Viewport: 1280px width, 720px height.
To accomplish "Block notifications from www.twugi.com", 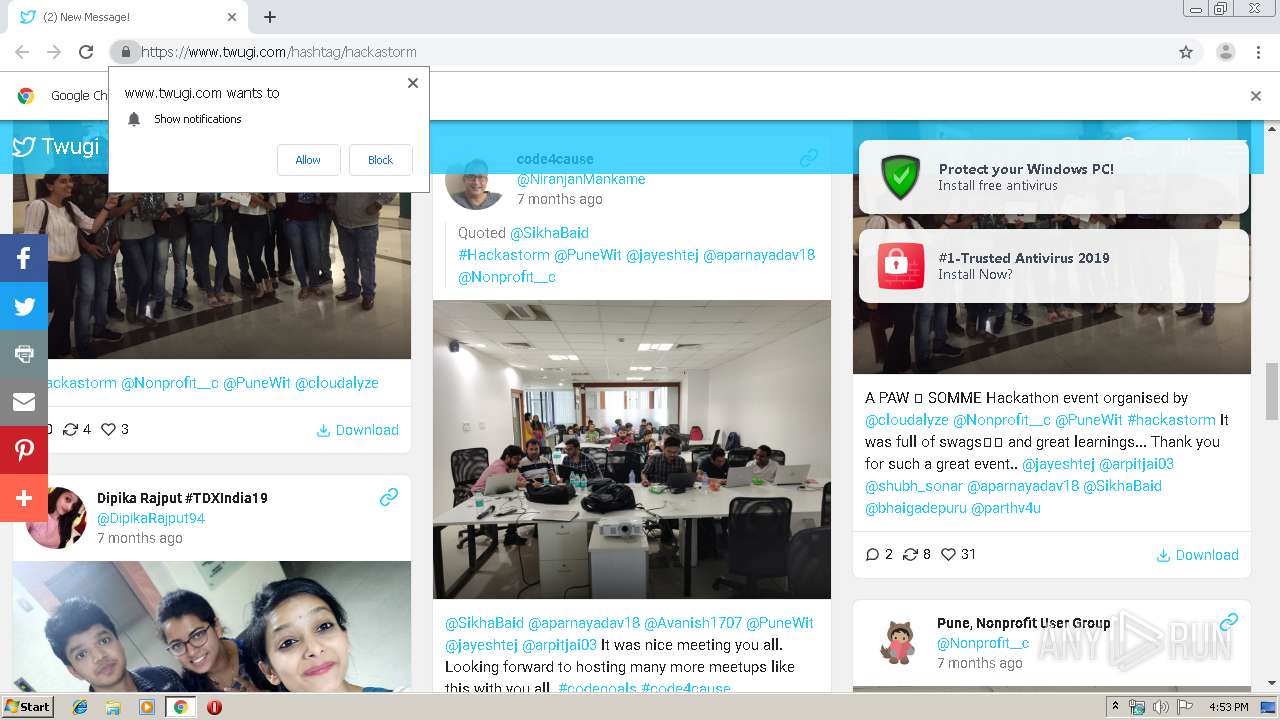I will point(380,160).
